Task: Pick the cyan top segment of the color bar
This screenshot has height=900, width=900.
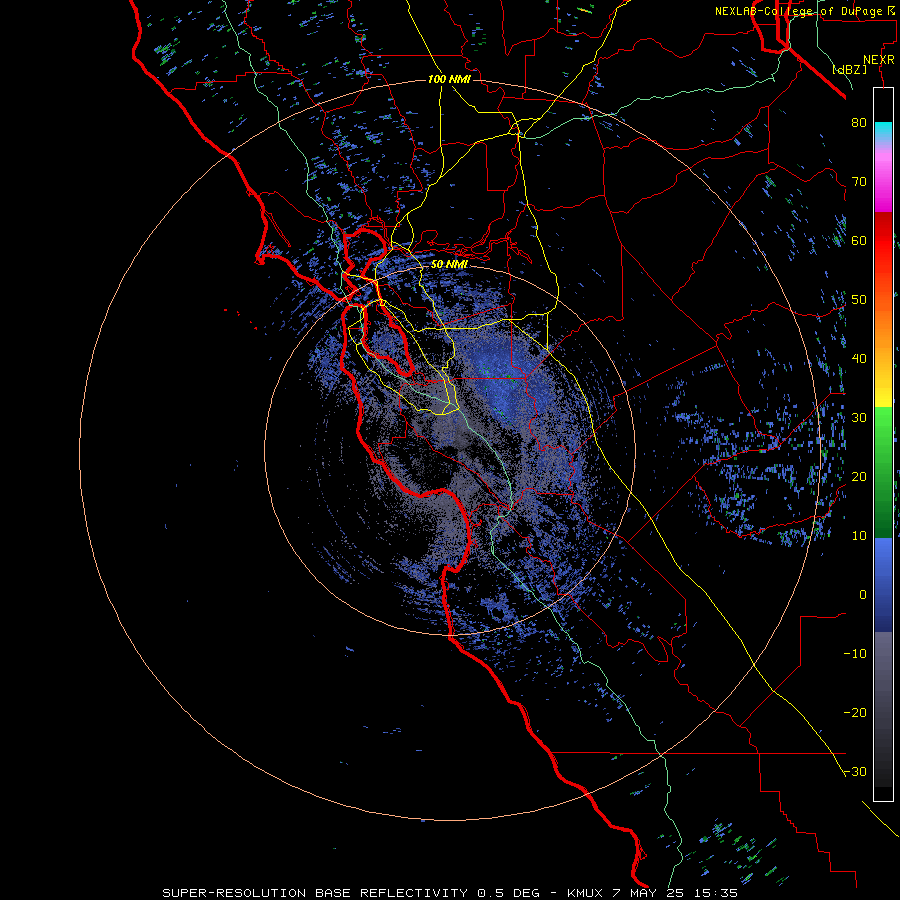Action: coord(883,130)
